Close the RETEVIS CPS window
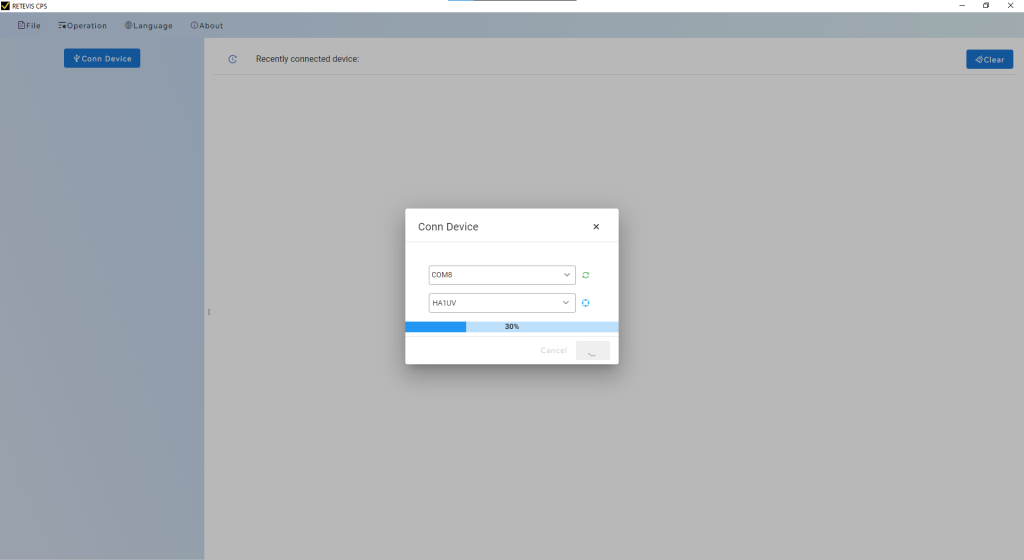 tap(1010, 5)
